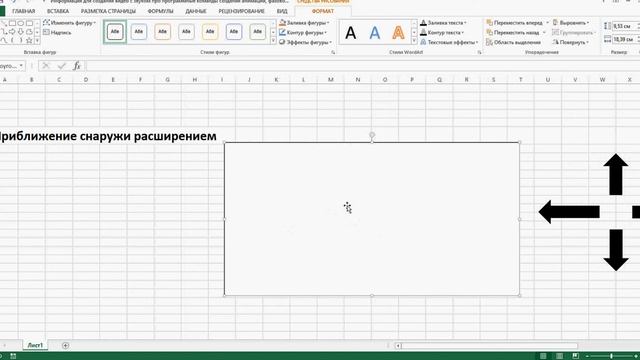The image size is (640, 360).
Task: Select the Лист1 sheet tab
Action: click(x=35, y=345)
